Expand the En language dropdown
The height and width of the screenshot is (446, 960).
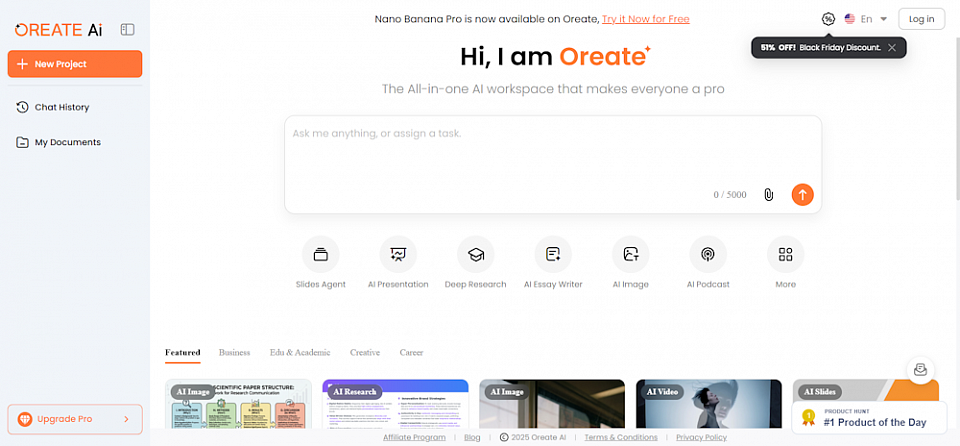866,19
